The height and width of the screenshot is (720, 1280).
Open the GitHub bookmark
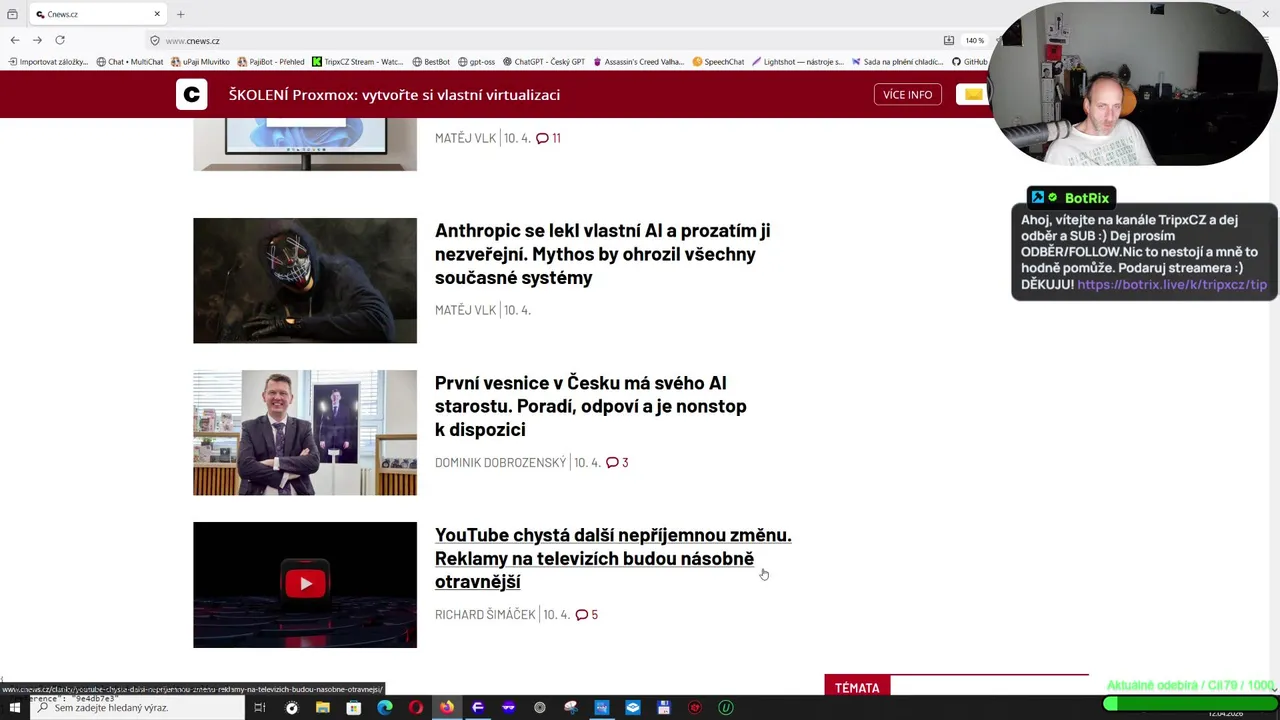[x=970, y=62]
